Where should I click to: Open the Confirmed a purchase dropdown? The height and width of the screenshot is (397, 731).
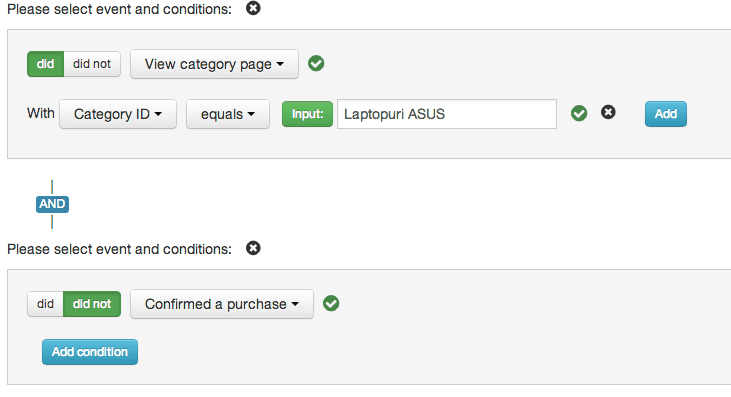coord(222,304)
